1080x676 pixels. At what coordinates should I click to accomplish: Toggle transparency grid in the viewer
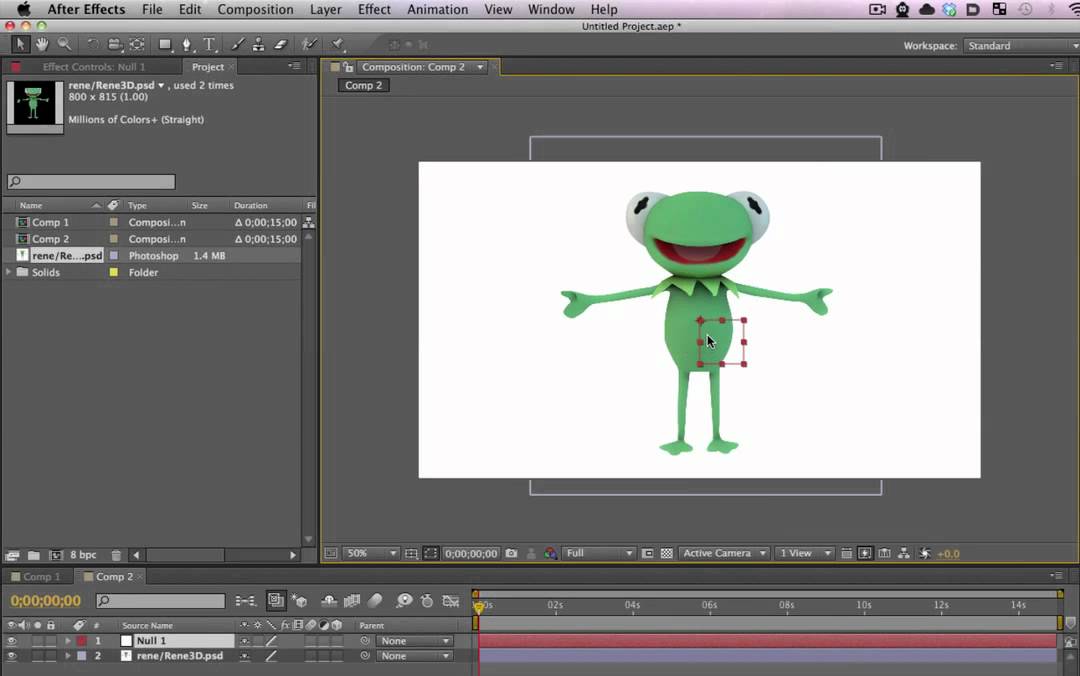coord(667,553)
